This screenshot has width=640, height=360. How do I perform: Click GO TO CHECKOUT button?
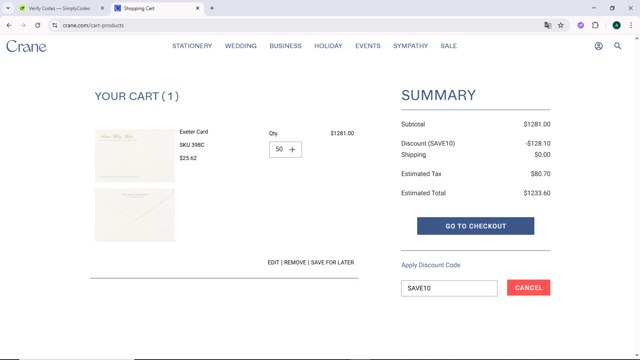click(x=476, y=226)
